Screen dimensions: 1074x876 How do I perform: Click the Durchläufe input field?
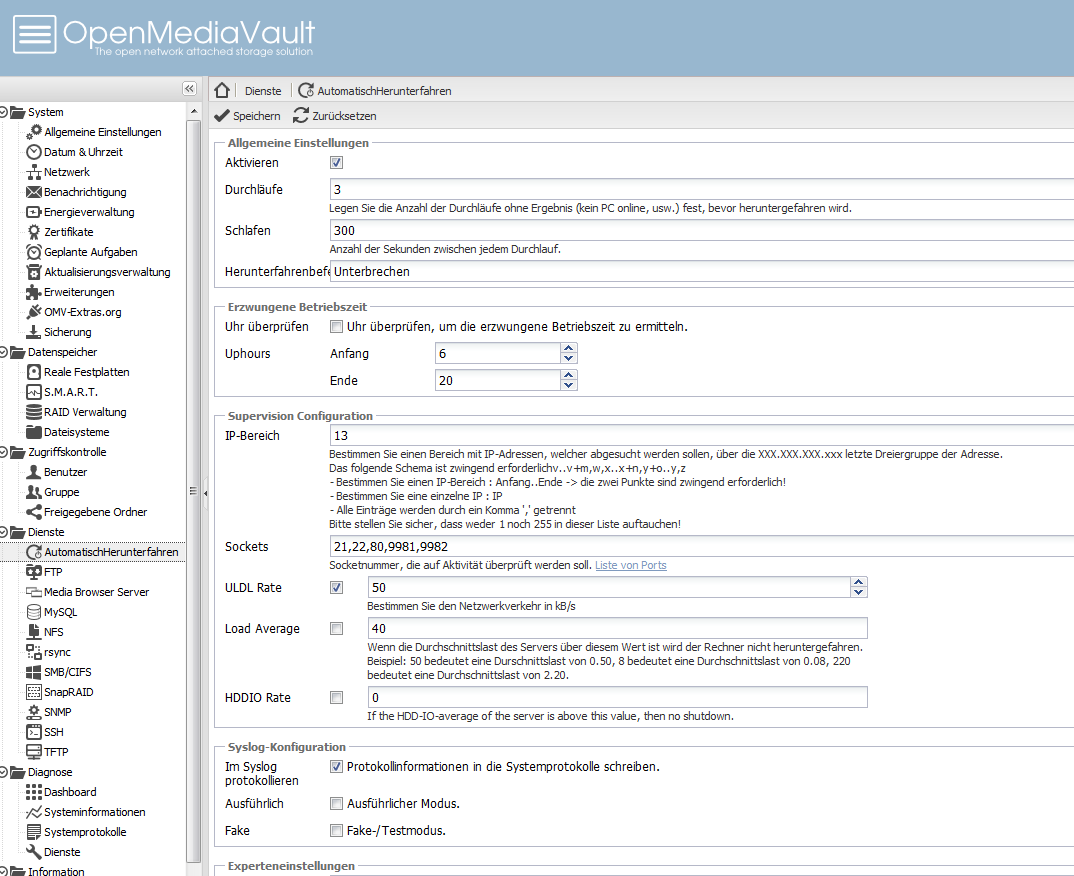(x=701, y=189)
